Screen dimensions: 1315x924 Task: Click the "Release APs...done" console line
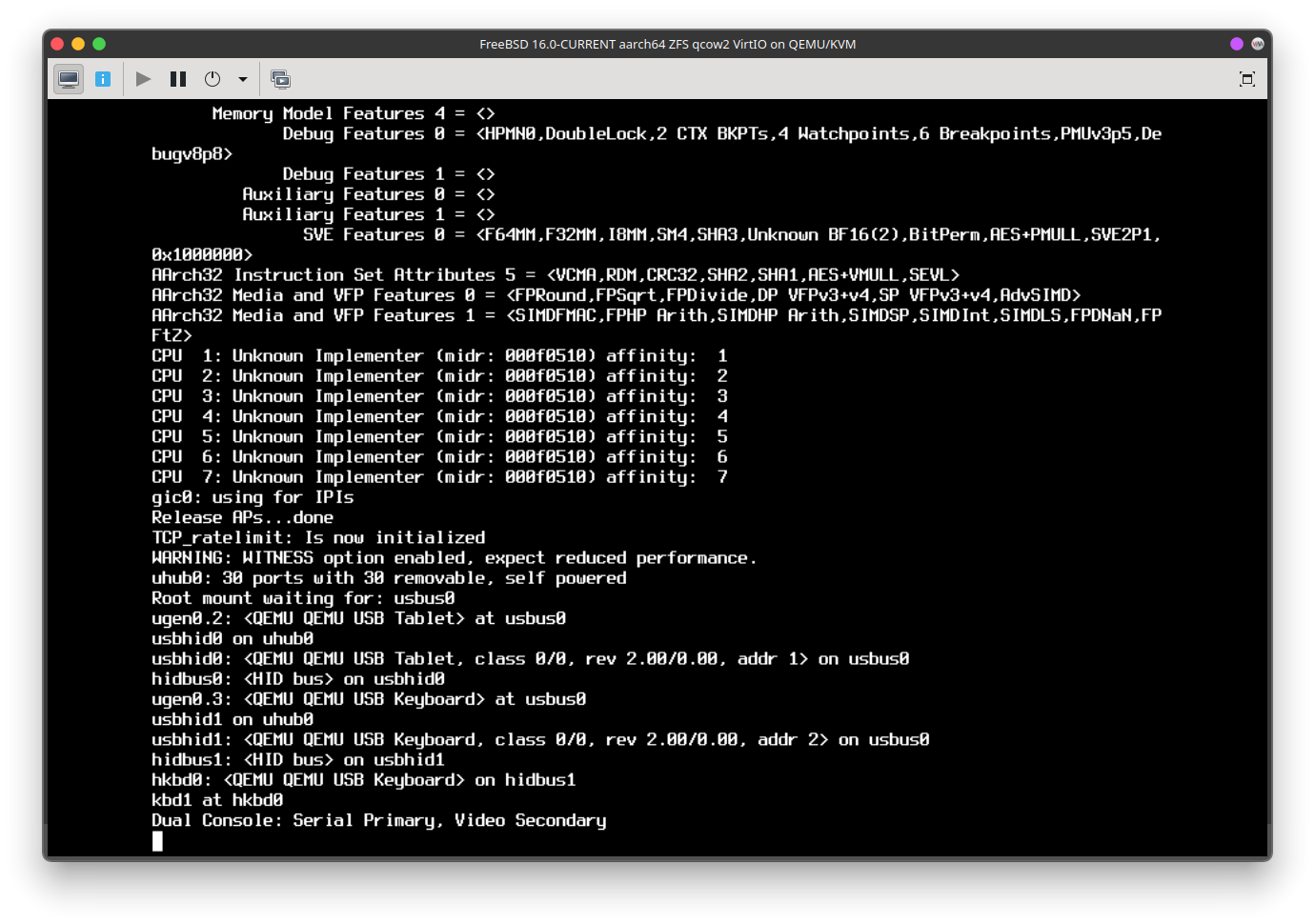coord(242,517)
